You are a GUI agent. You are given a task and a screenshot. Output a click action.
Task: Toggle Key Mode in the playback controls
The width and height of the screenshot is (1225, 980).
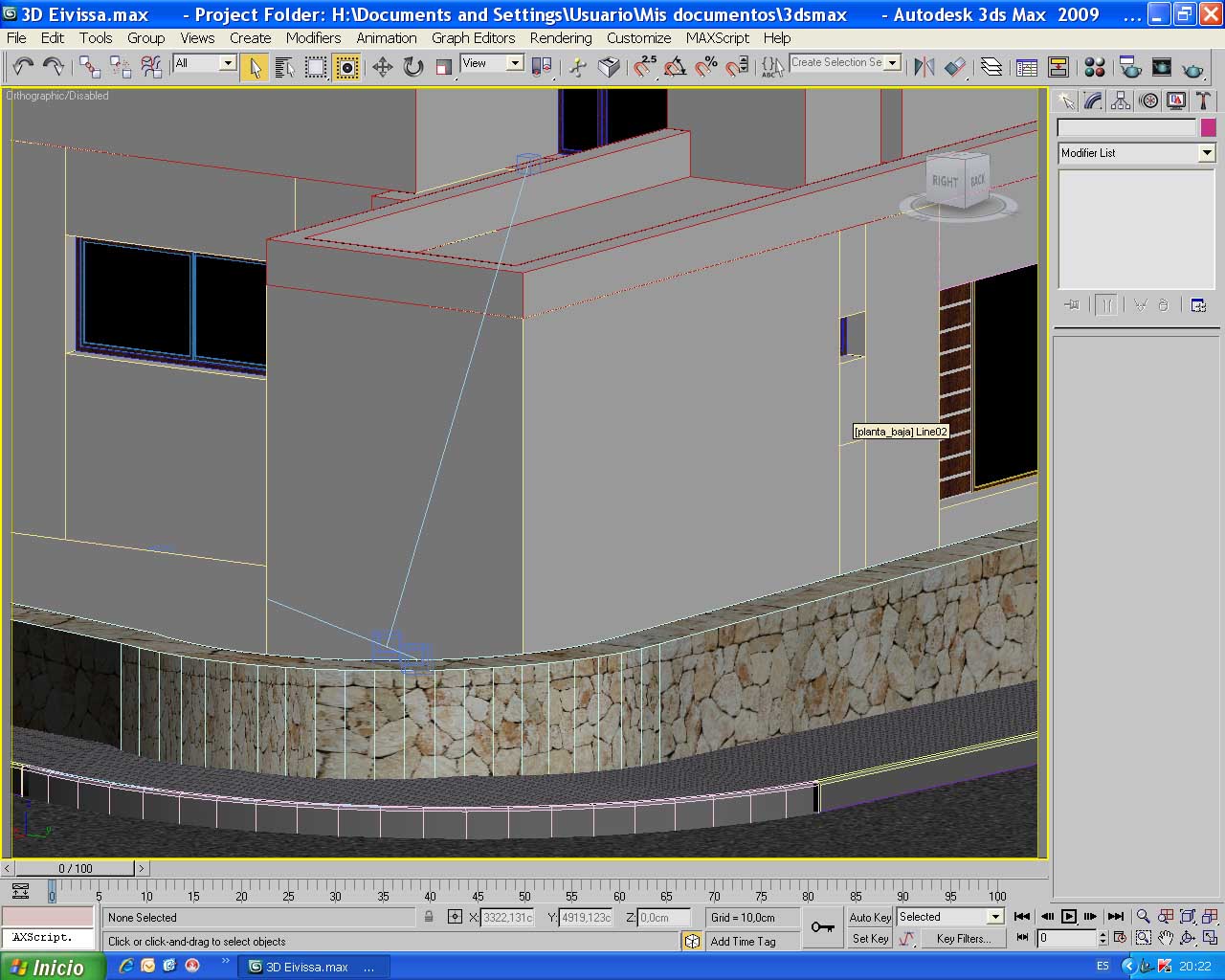click(1023, 938)
